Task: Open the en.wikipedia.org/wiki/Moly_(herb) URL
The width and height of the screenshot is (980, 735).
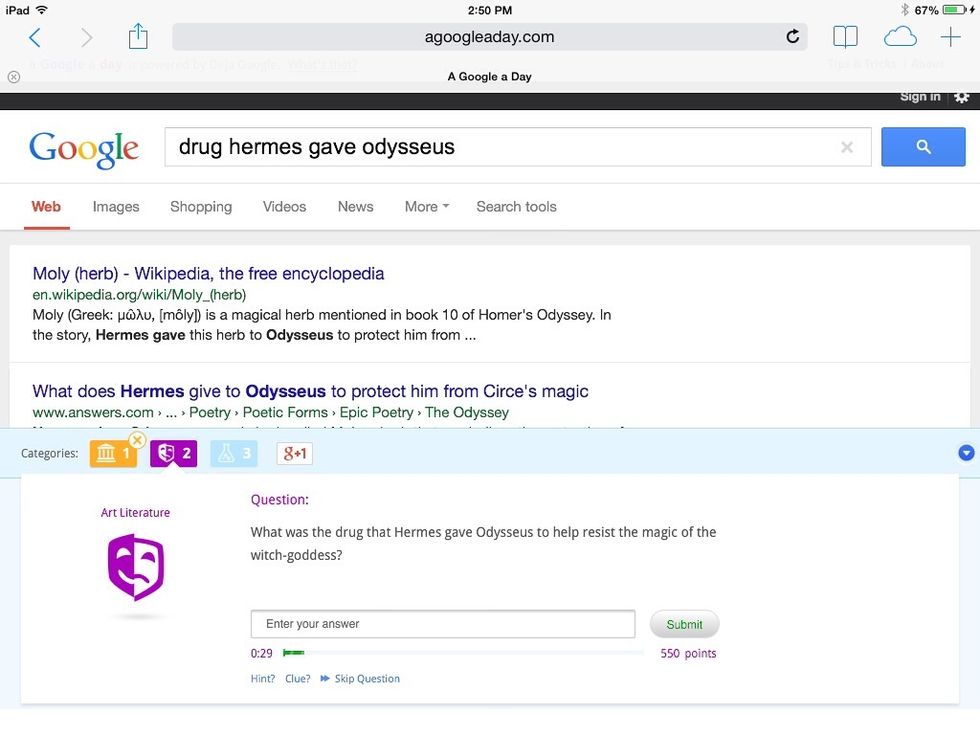Action: pyautogui.click(x=139, y=294)
